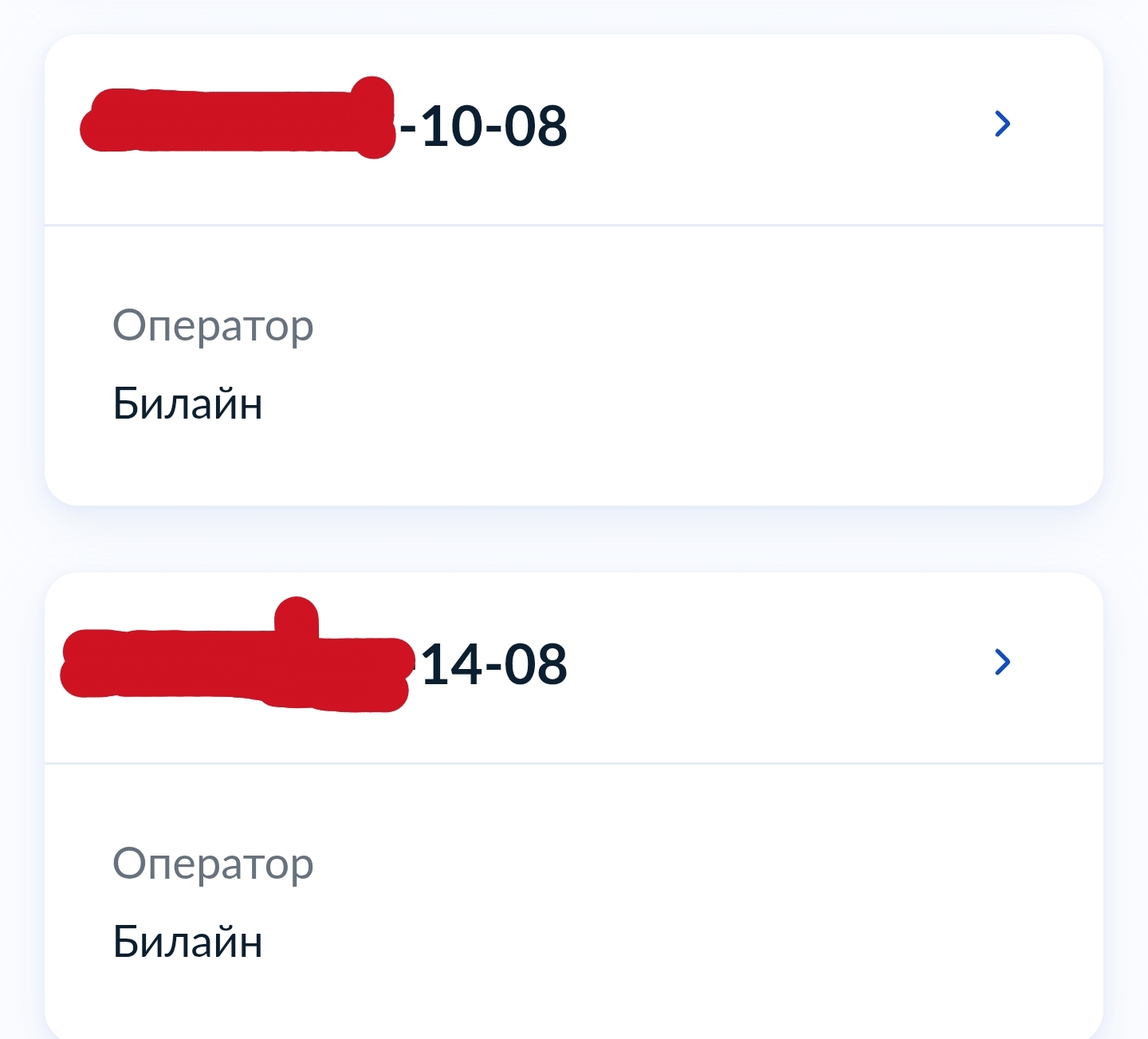The height and width of the screenshot is (1039, 1148).
Task: Click the raised bump on the lower red scribble
Action: 297,616
